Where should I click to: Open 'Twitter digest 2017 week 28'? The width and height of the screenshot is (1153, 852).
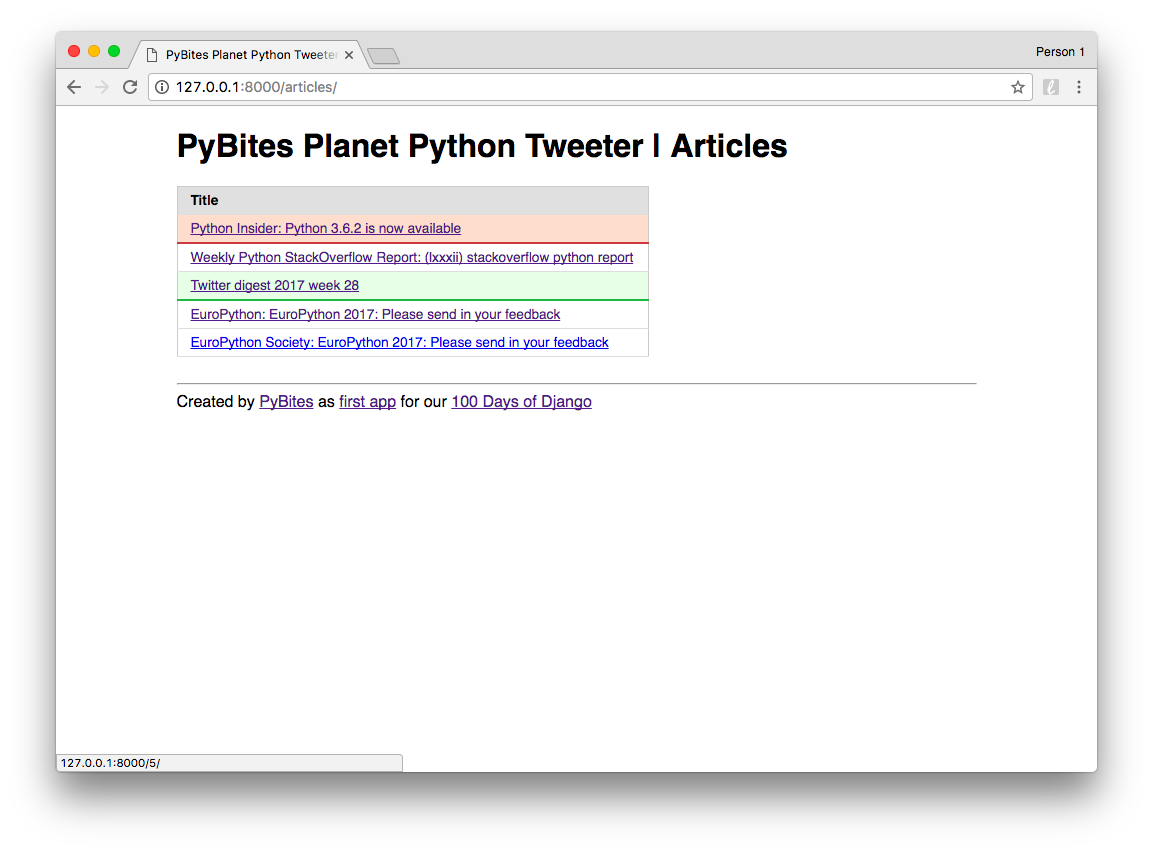click(274, 285)
